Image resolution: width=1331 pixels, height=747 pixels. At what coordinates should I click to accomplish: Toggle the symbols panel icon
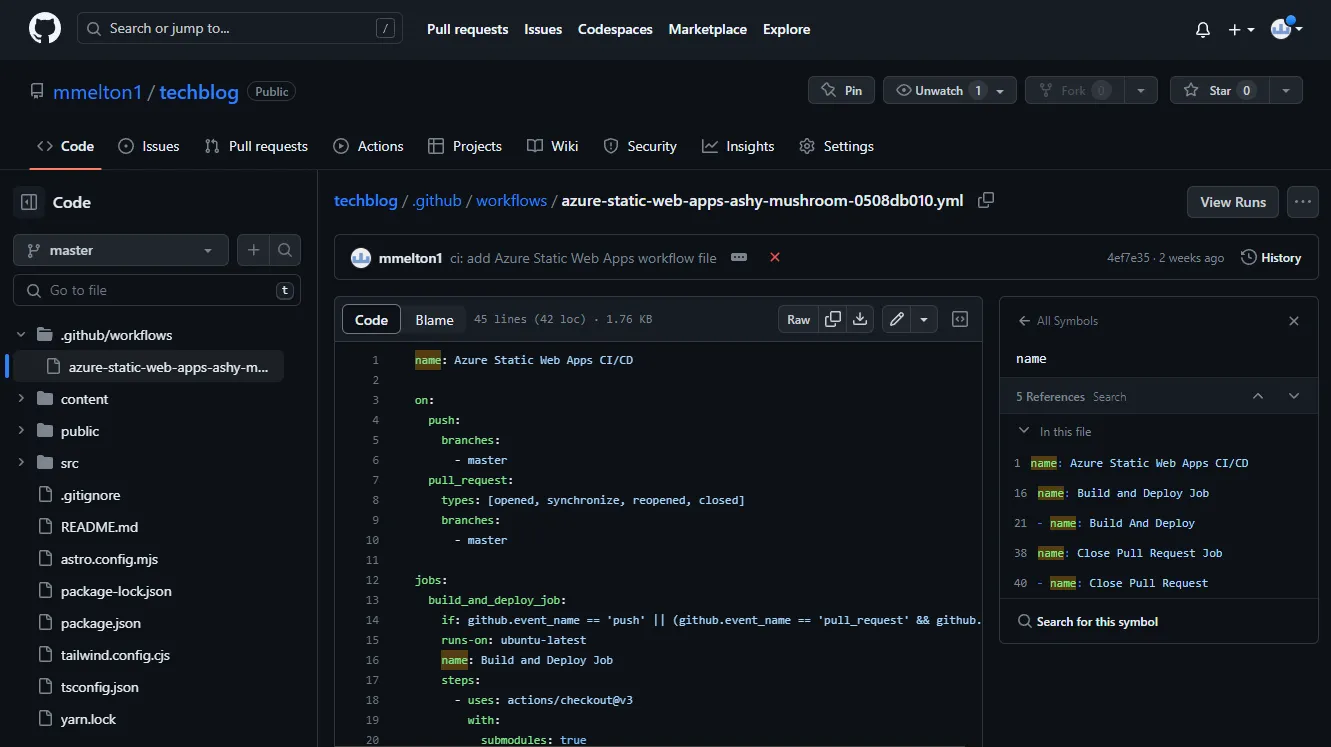(960, 320)
